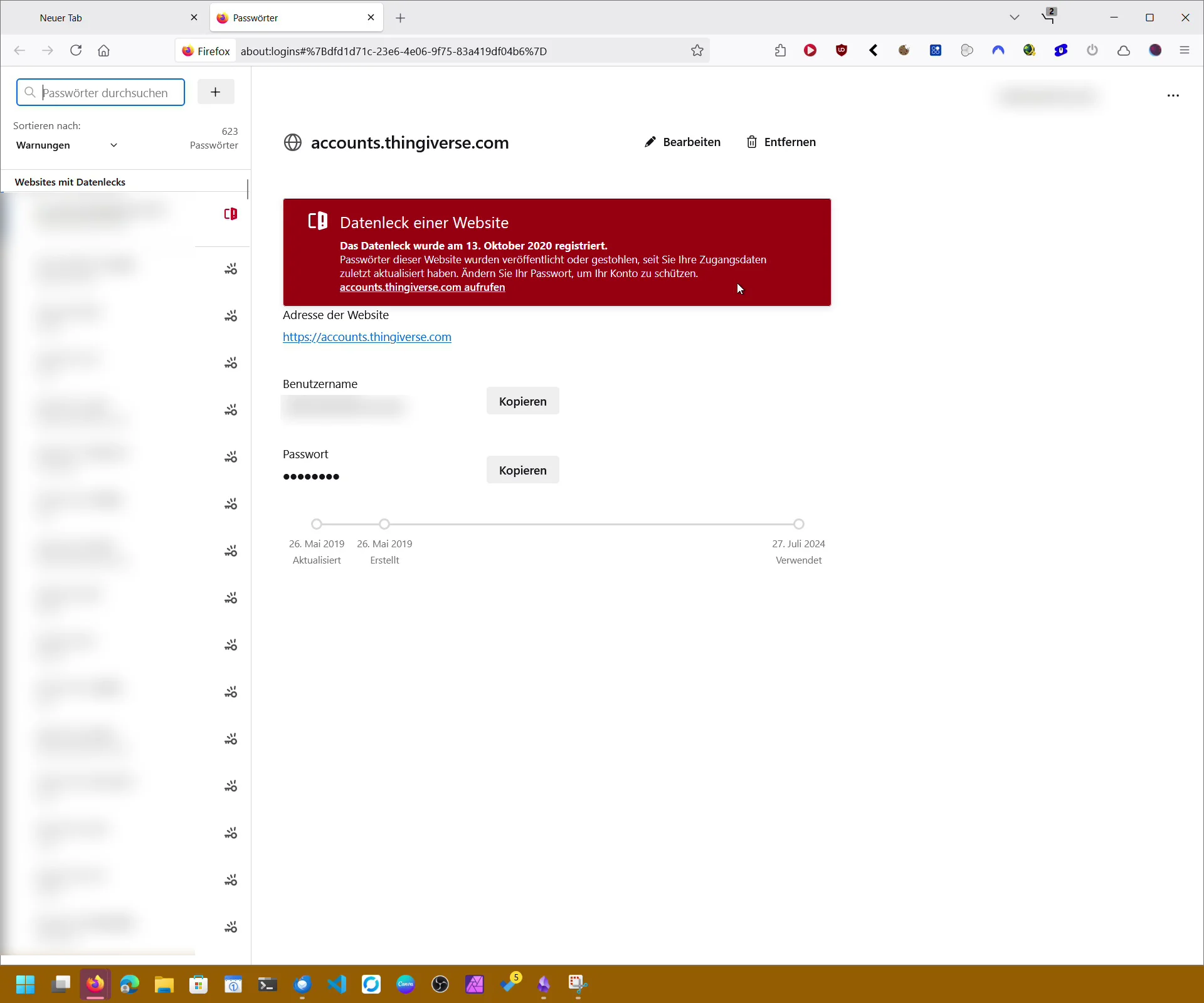Click the Websites mit Datenlecks section header
This screenshot has height=1003, width=1204.
pyautogui.click(x=70, y=182)
